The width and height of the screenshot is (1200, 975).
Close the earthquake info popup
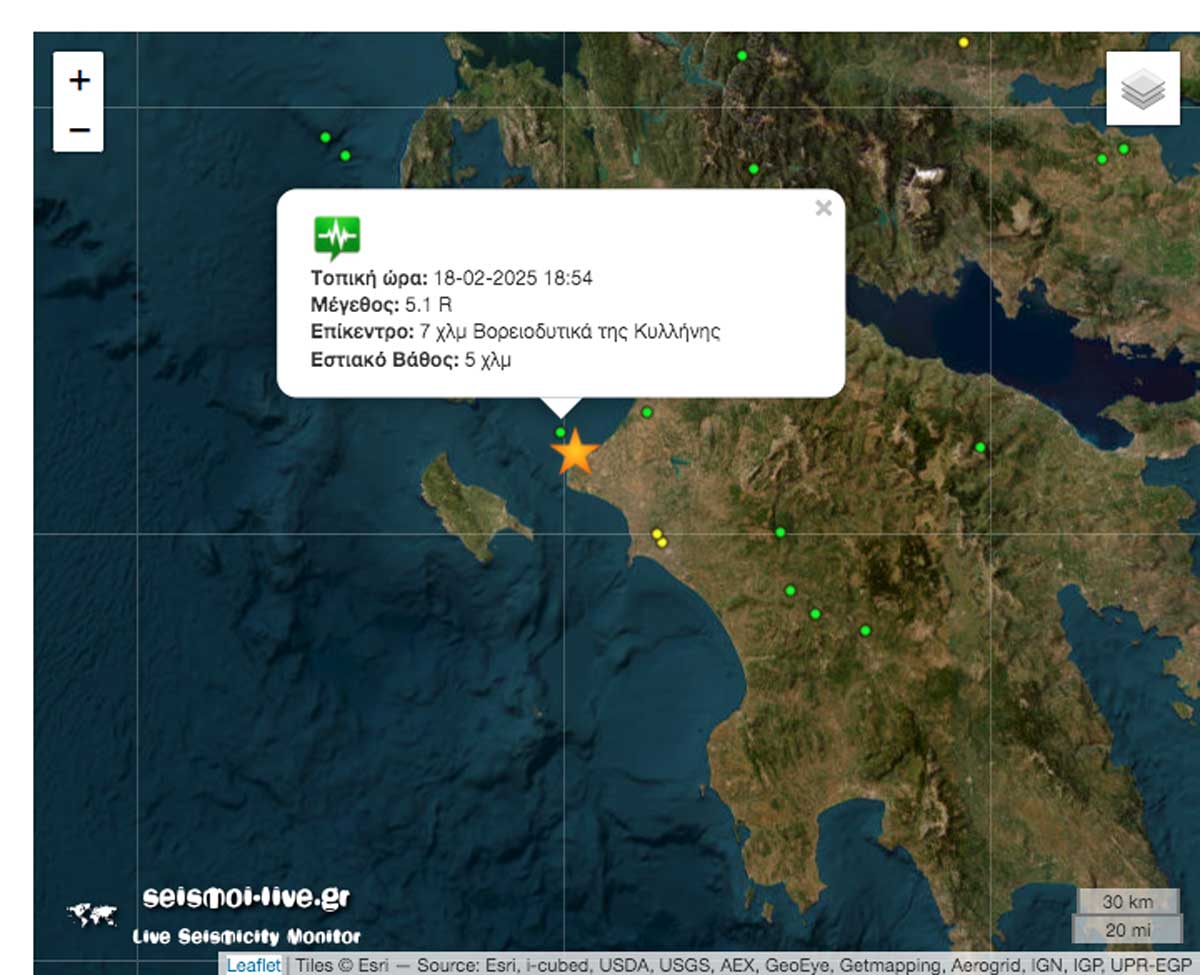coord(823,208)
